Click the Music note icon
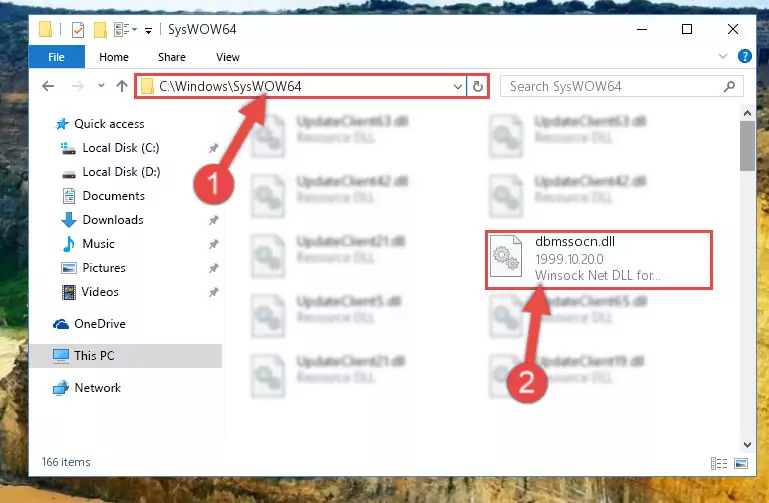Image resolution: width=769 pixels, height=503 pixels. click(69, 244)
